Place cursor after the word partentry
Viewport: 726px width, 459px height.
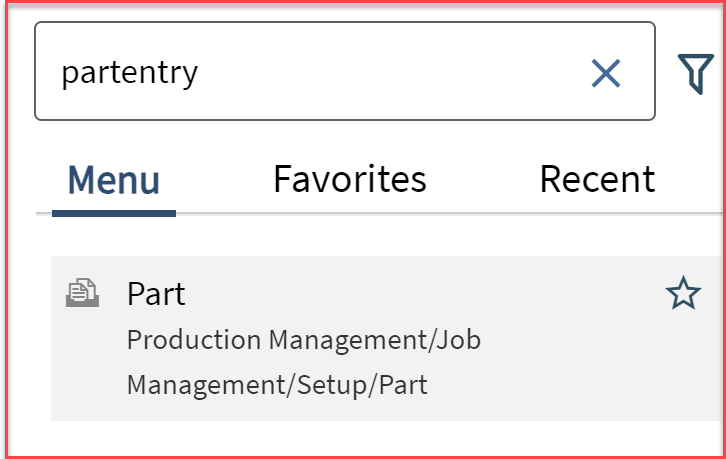tap(200, 72)
